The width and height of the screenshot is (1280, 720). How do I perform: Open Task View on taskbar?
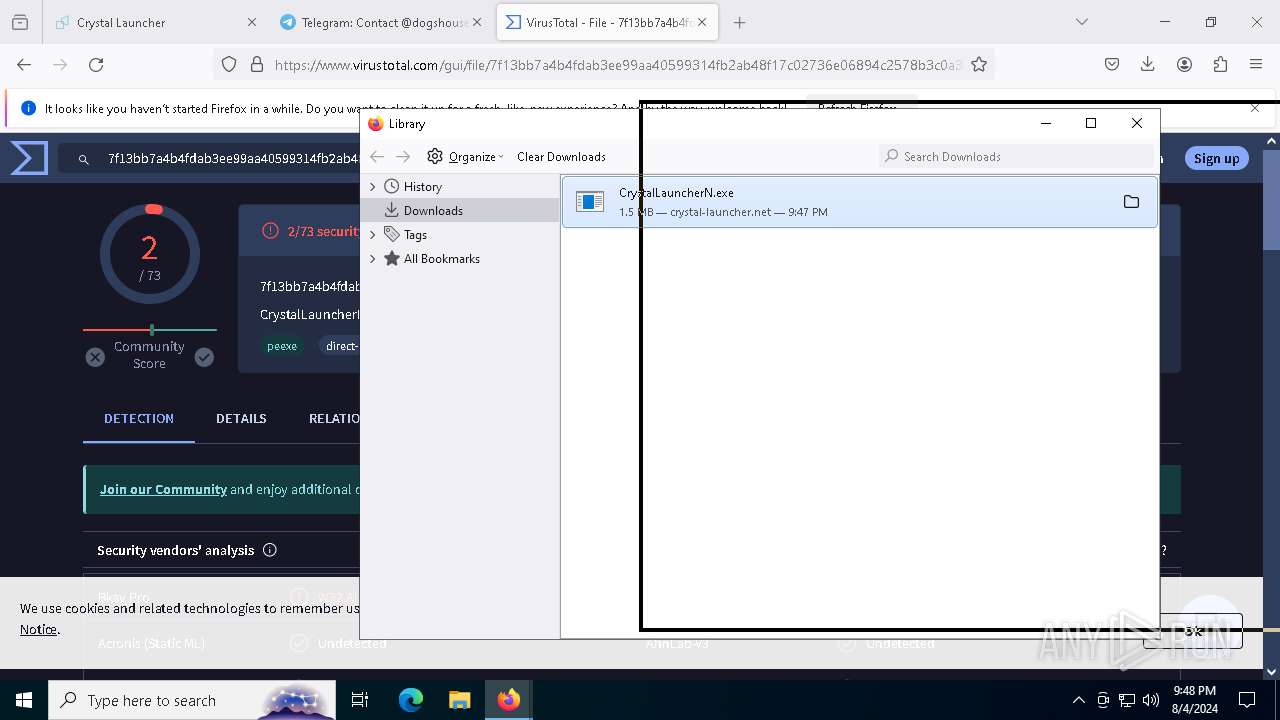[360, 700]
